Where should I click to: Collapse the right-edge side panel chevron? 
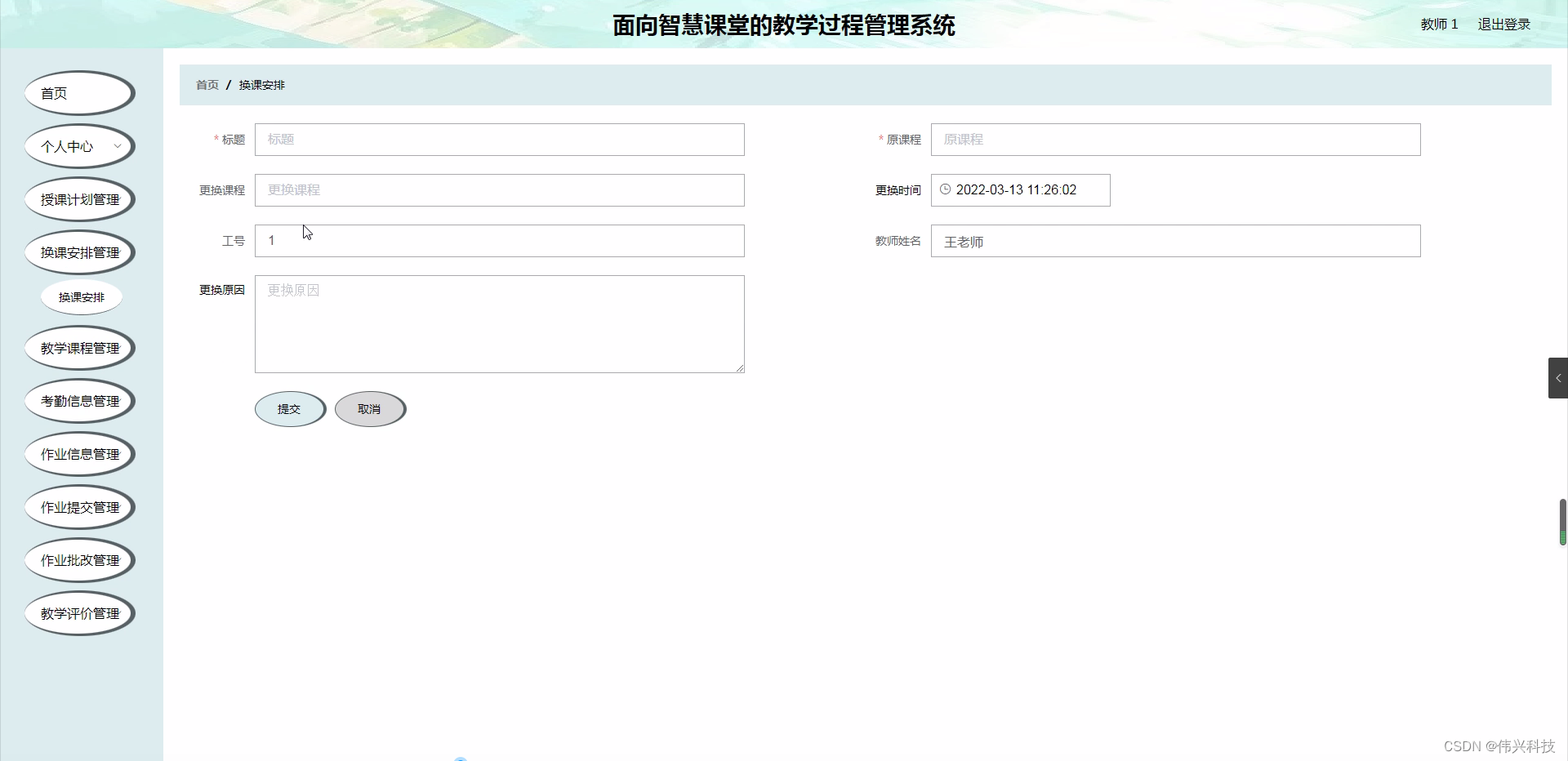(1558, 377)
